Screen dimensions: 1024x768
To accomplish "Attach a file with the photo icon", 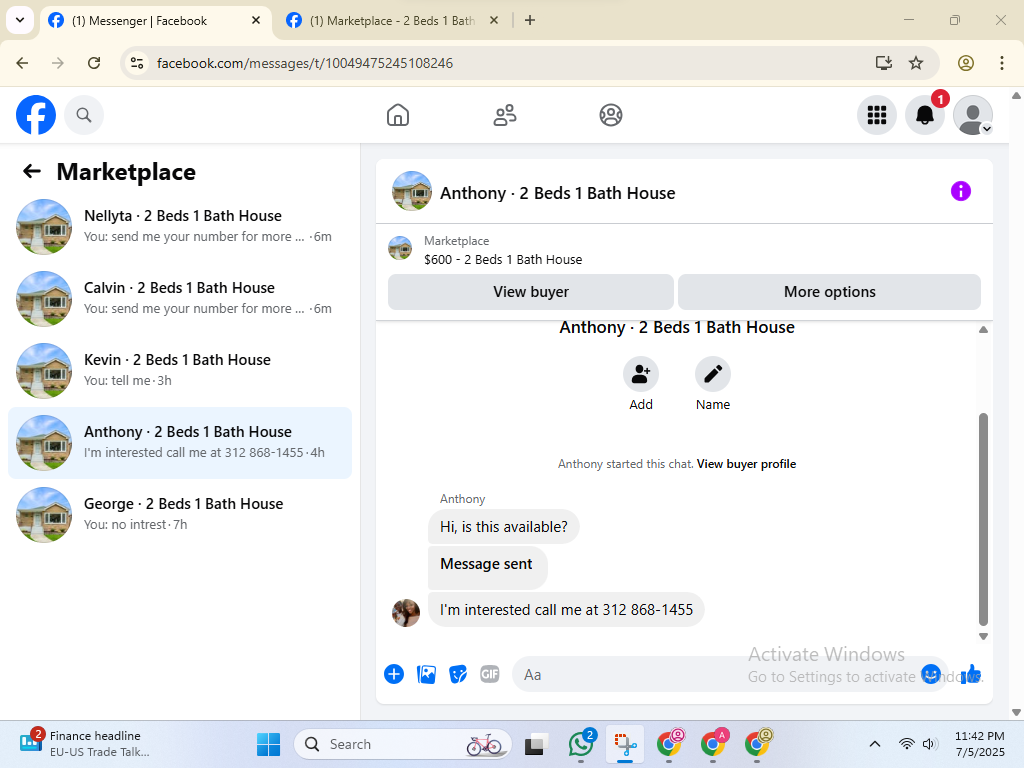I will pyautogui.click(x=426, y=674).
